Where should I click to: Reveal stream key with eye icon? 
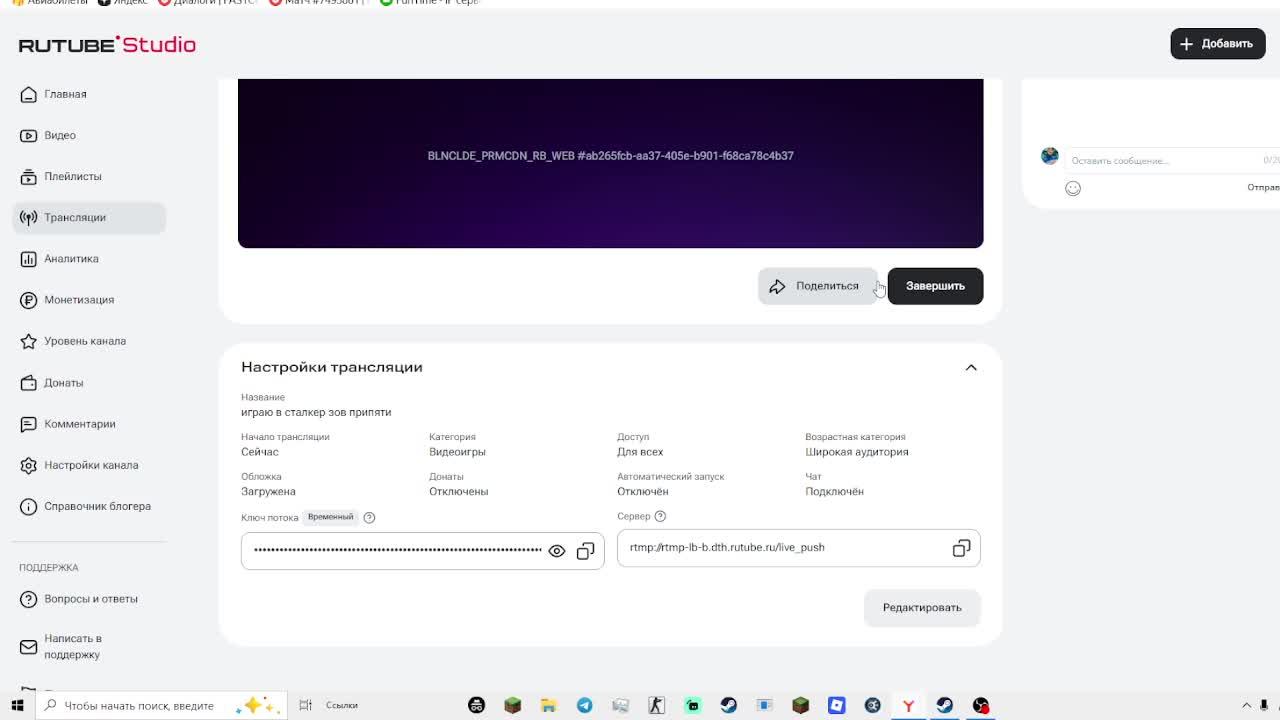tap(557, 551)
